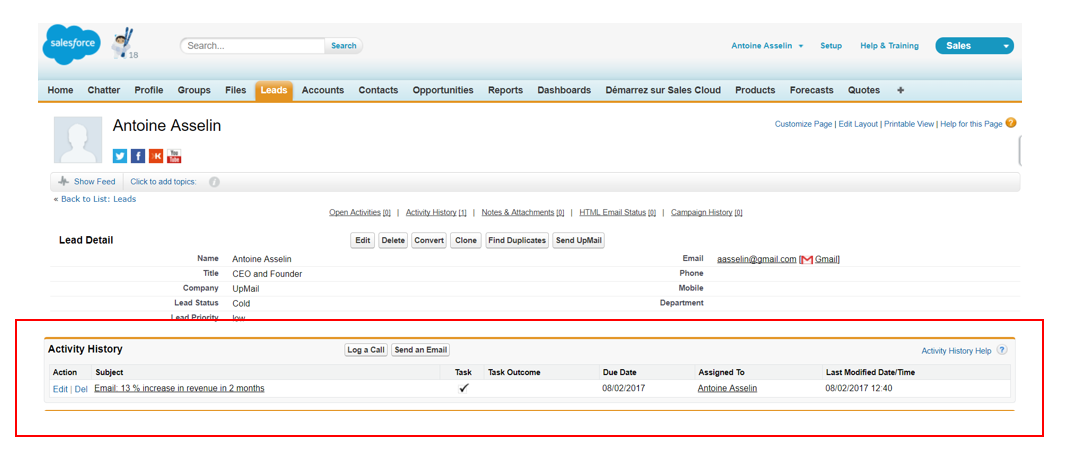This screenshot has width=1069, height=453.
Task: Open the Dashboards tab
Action: pos(564,90)
